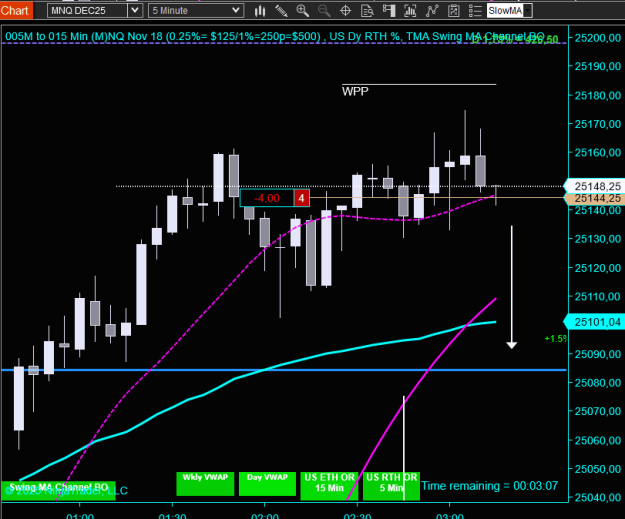Click the MNQ DEC25 instrument field
The height and width of the screenshot is (519, 625).
88,10
